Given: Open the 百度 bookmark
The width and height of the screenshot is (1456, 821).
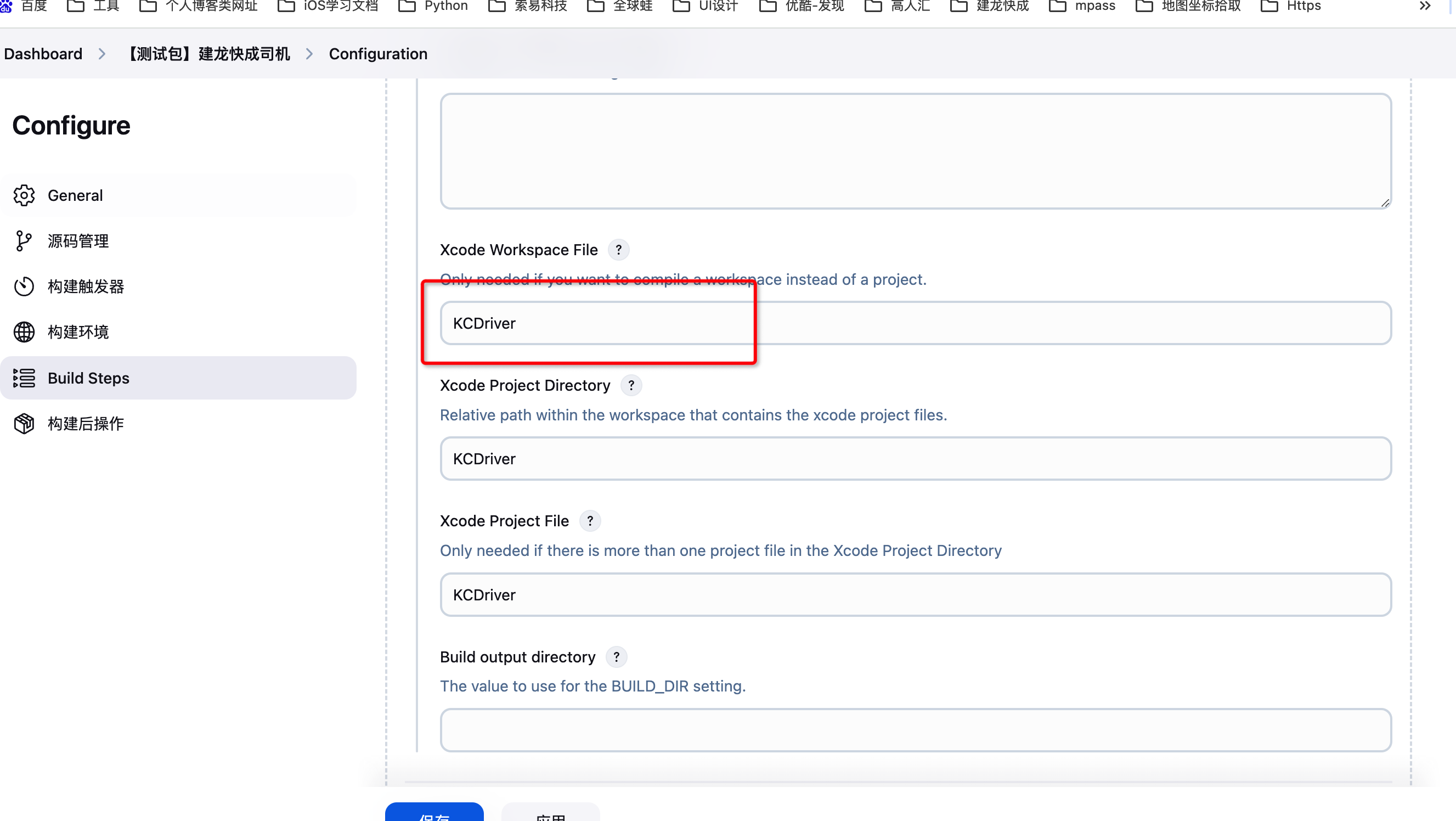Looking at the screenshot, I should pos(24,6).
